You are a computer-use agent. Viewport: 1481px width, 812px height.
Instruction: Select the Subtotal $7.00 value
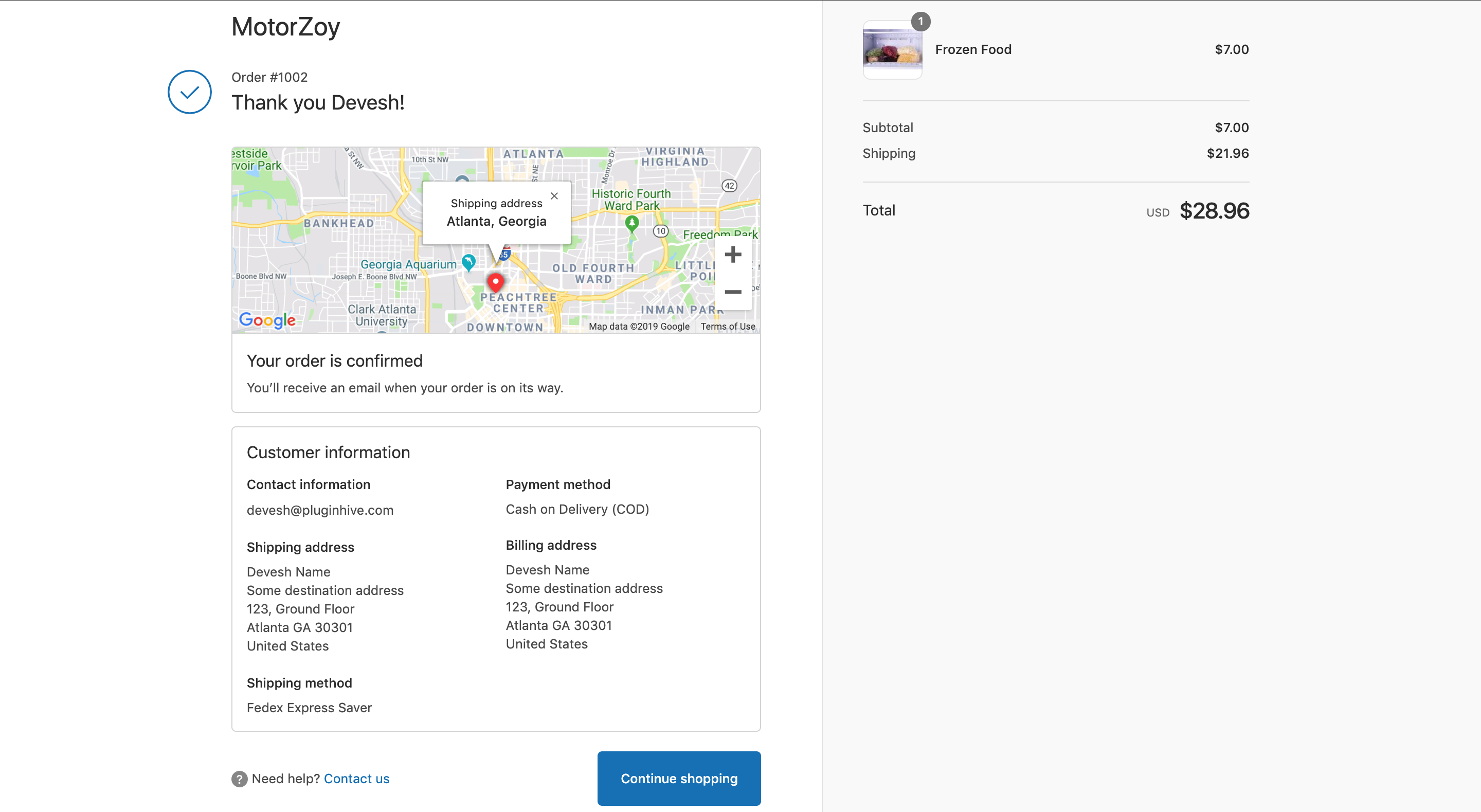[x=1232, y=128]
